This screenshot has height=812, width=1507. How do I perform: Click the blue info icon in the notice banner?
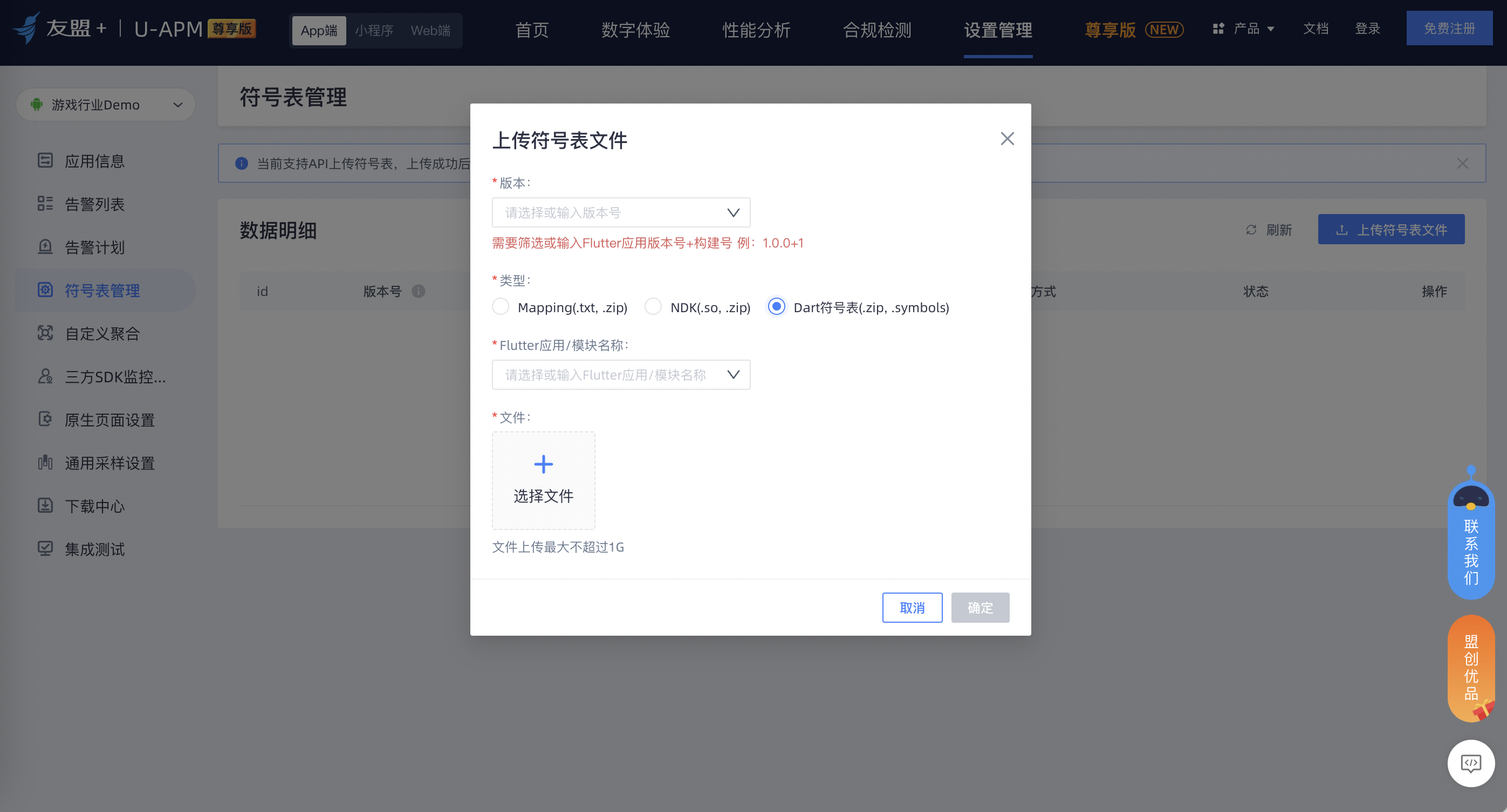(242, 163)
